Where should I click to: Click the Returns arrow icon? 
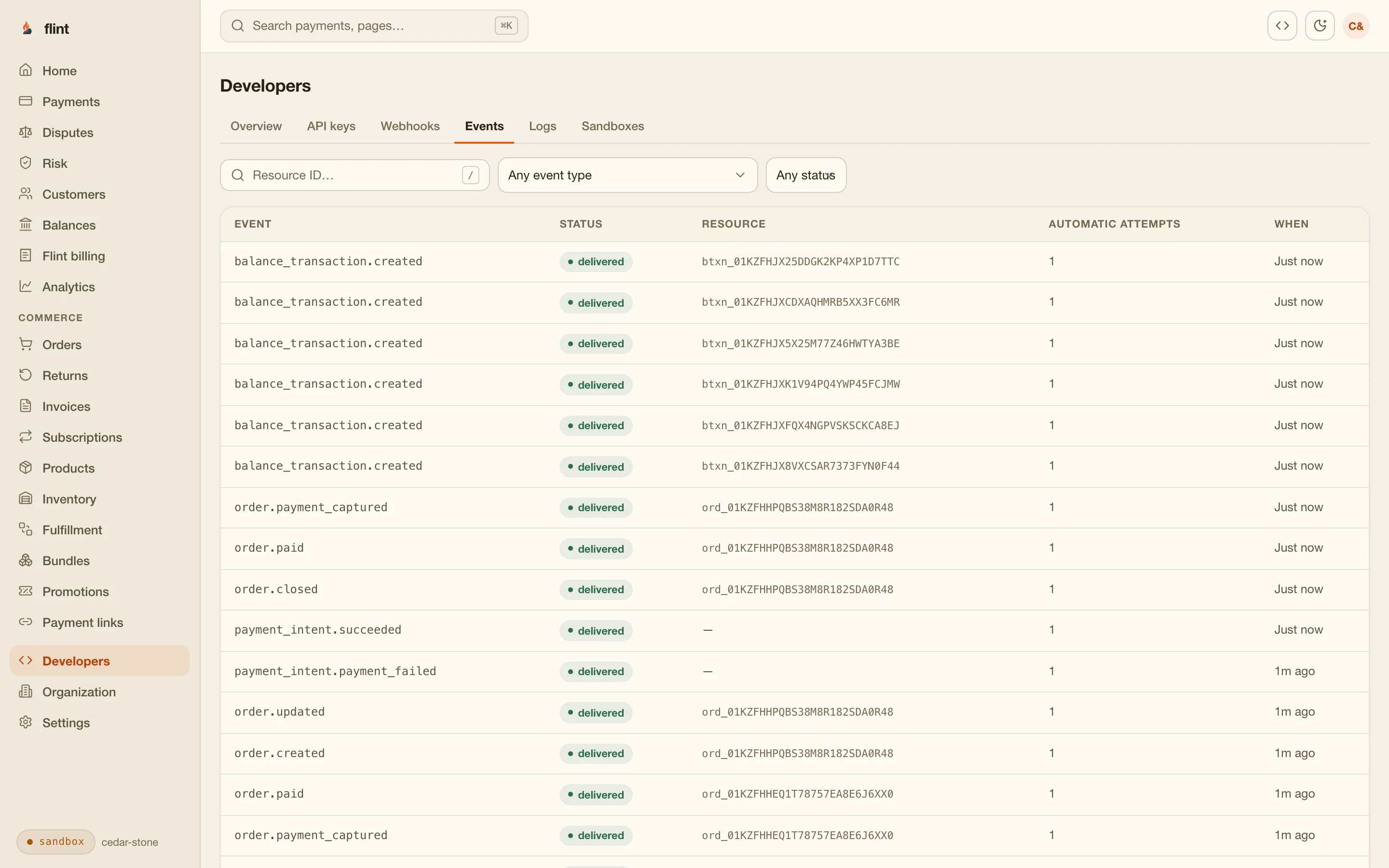(25, 375)
